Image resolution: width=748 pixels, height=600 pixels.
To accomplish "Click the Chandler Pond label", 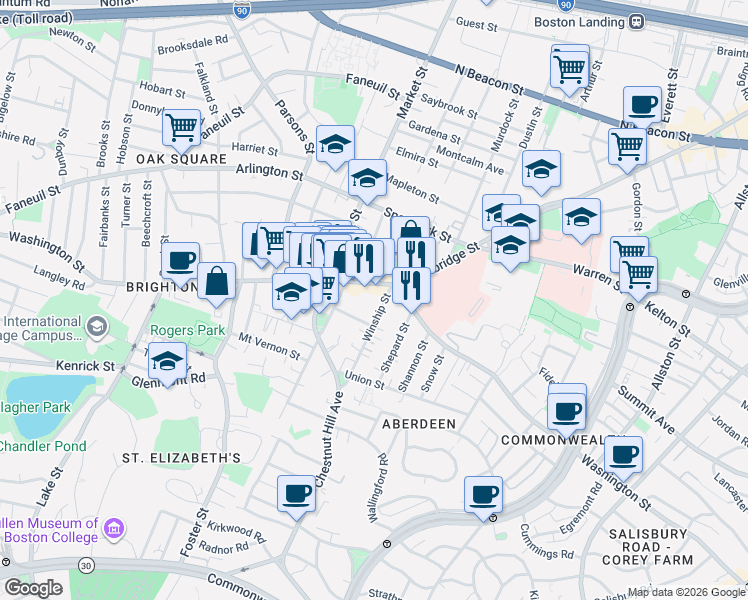I will pyautogui.click(x=42, y=446).
